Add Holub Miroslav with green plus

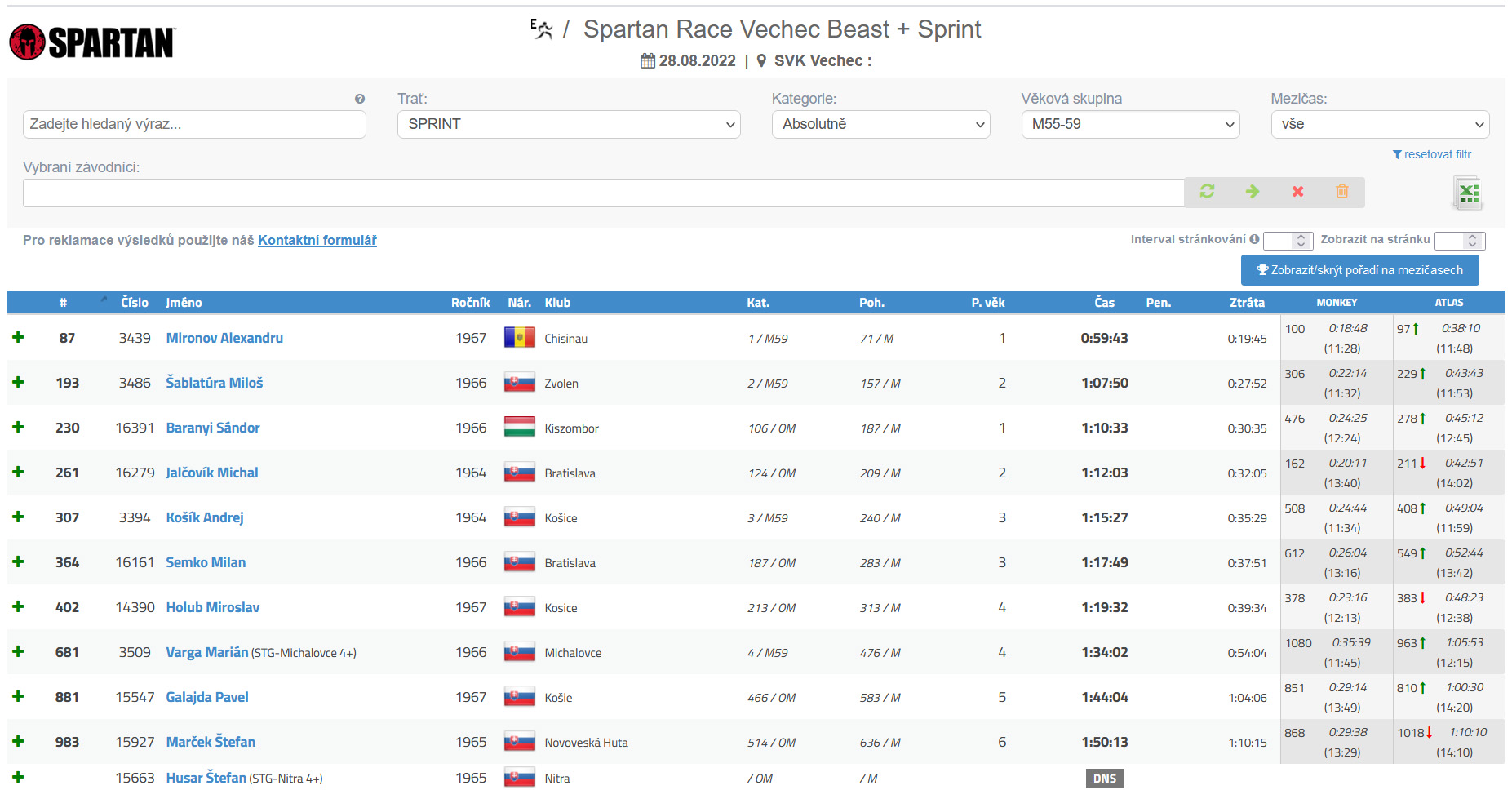point(18,606)
